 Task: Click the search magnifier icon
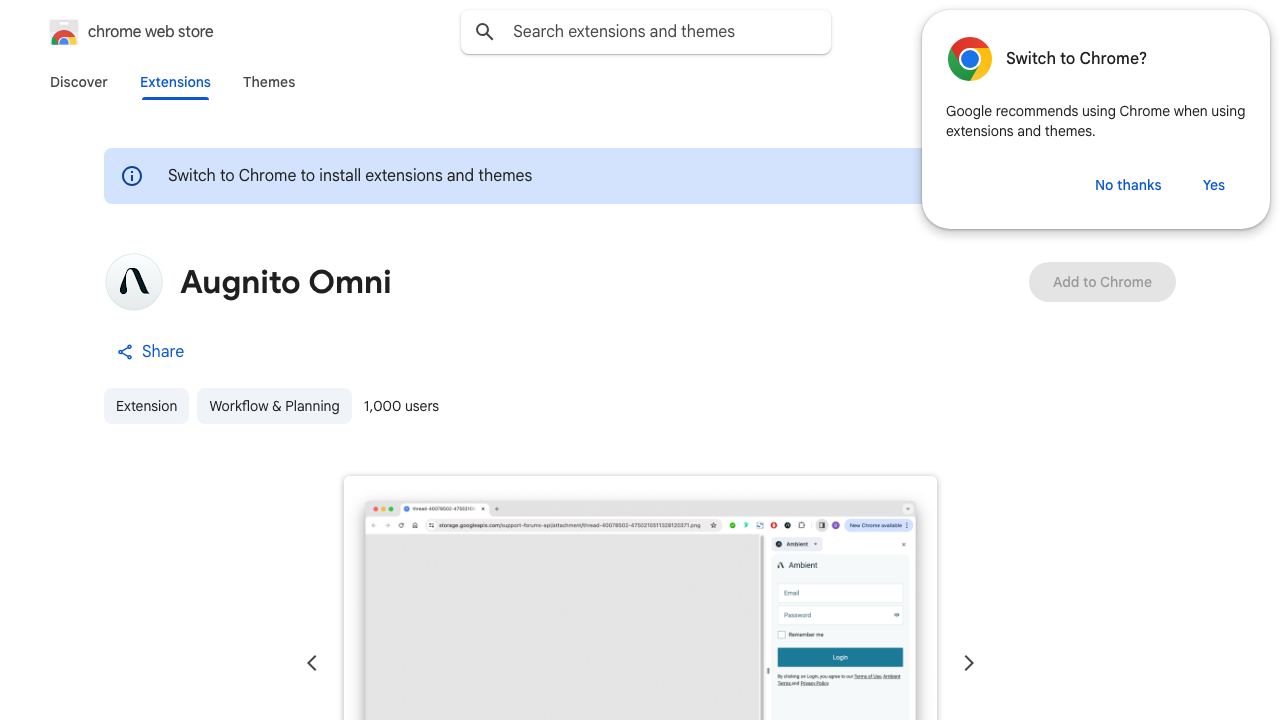(x=485, y=32)
